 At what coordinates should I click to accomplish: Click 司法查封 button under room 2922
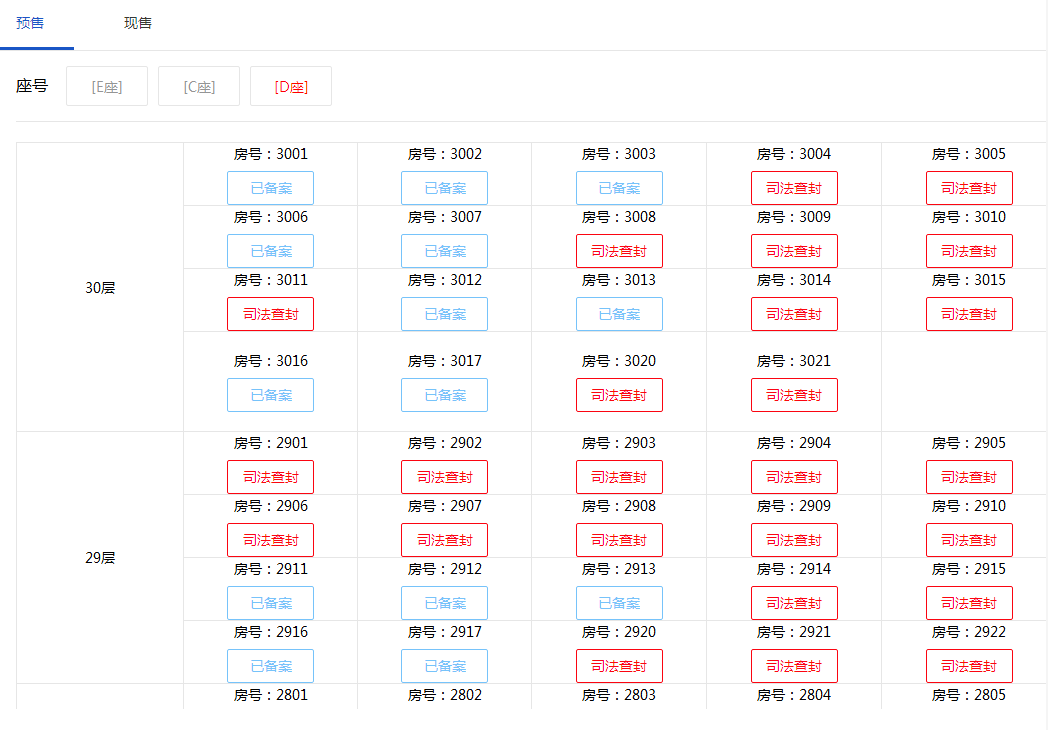click(x=969, y=666)
